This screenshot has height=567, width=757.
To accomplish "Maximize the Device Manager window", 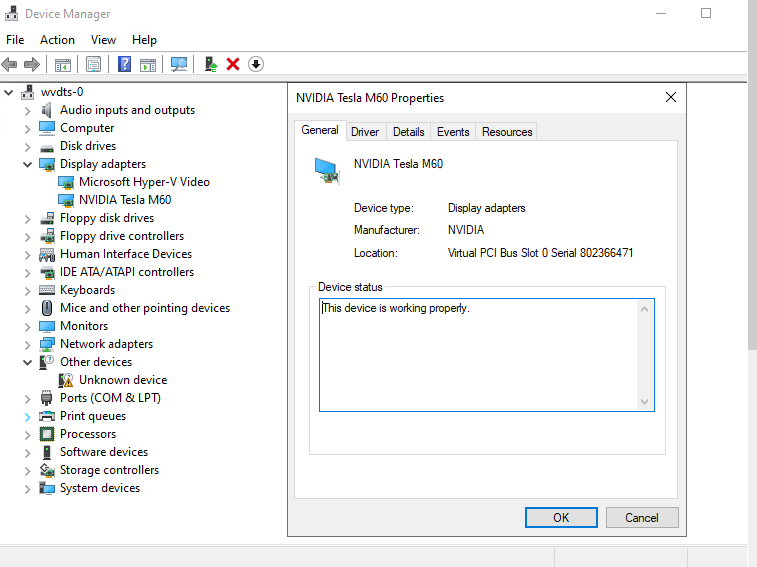I will tap(706, 14).
